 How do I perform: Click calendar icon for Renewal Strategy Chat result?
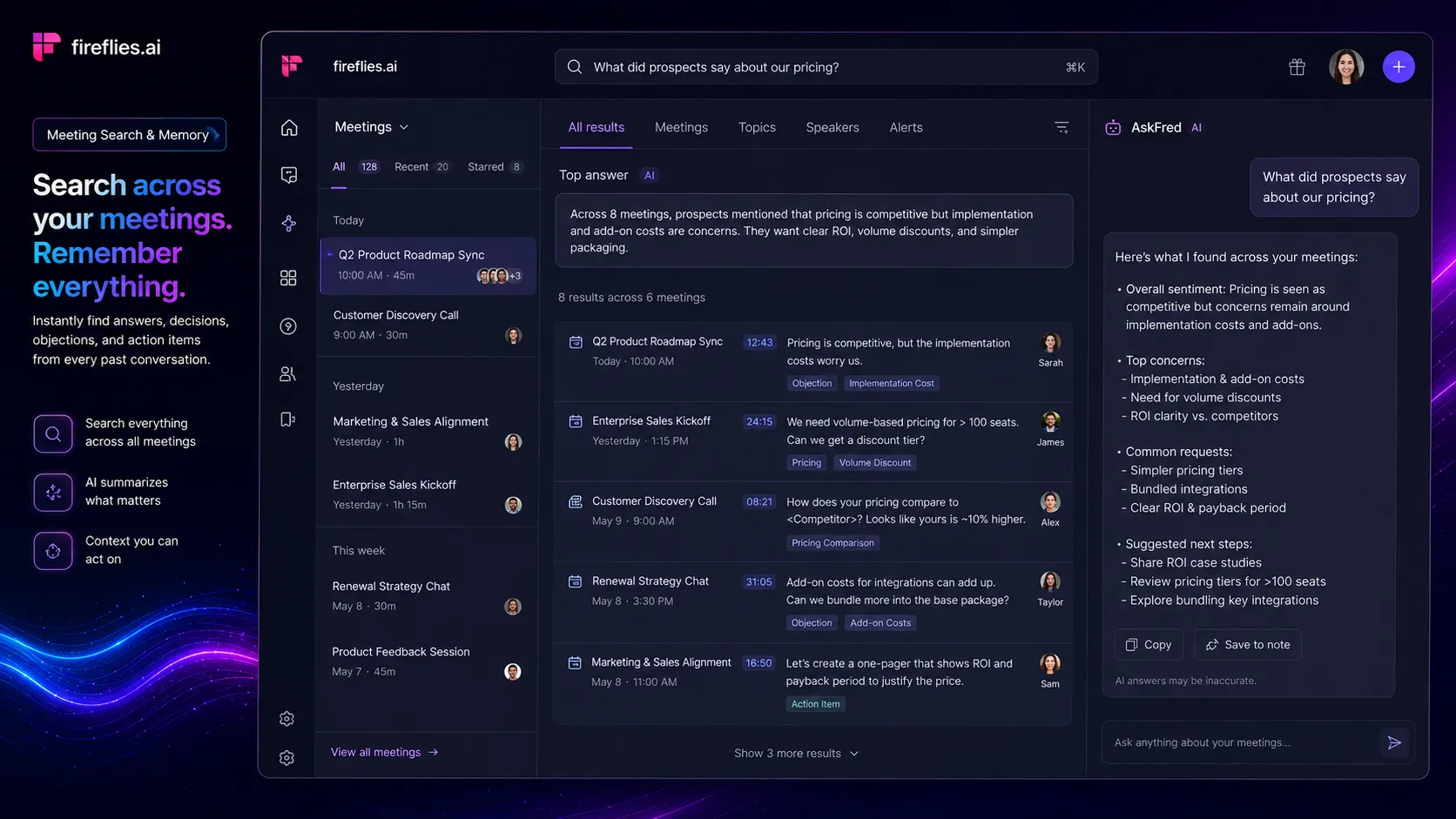575,581
